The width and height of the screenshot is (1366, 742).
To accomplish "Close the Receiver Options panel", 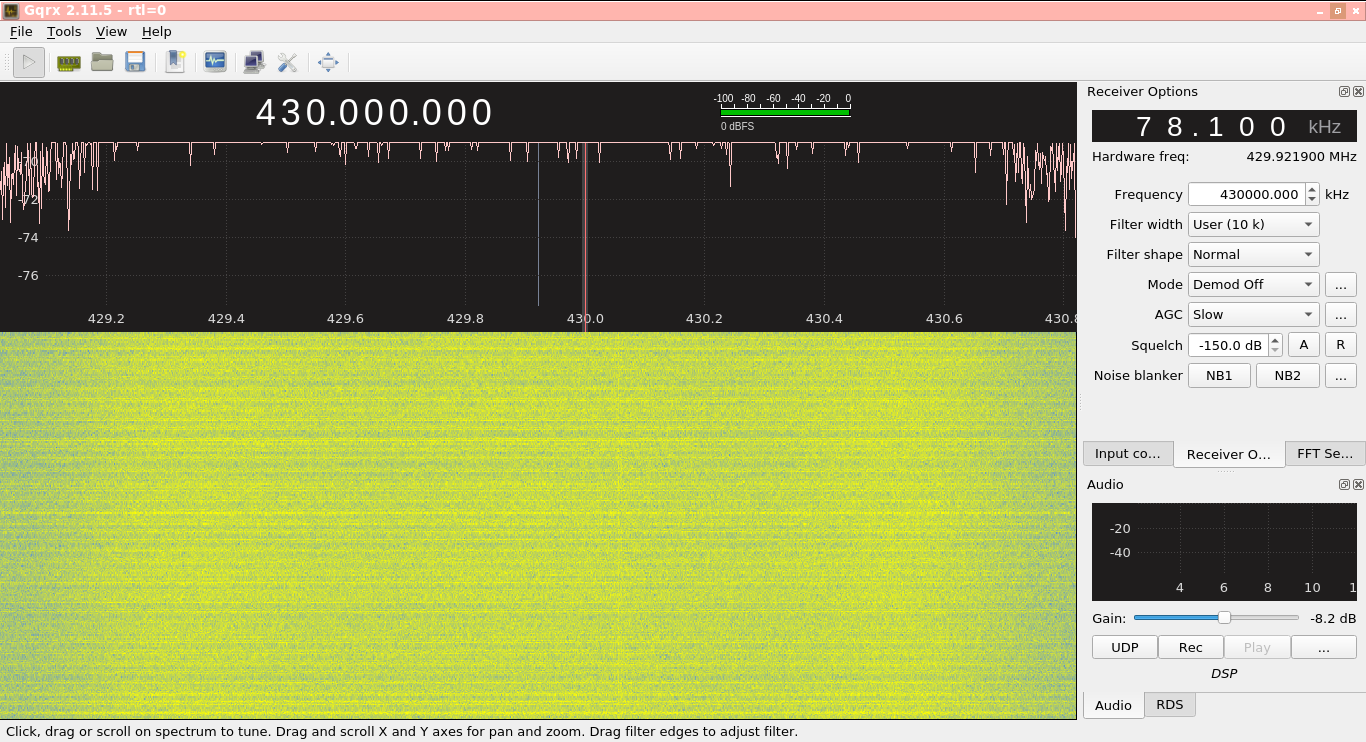I will 1358,91.
